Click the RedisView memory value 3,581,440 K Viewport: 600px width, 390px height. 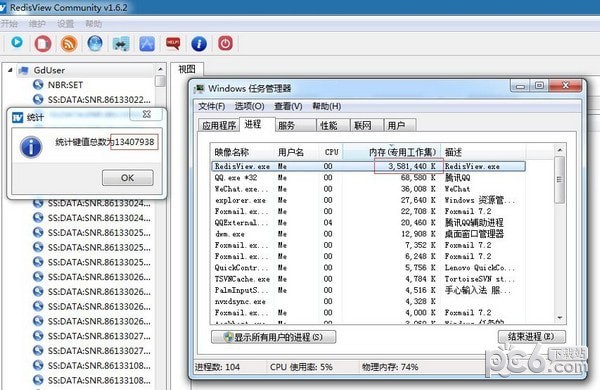coord(412,166)
